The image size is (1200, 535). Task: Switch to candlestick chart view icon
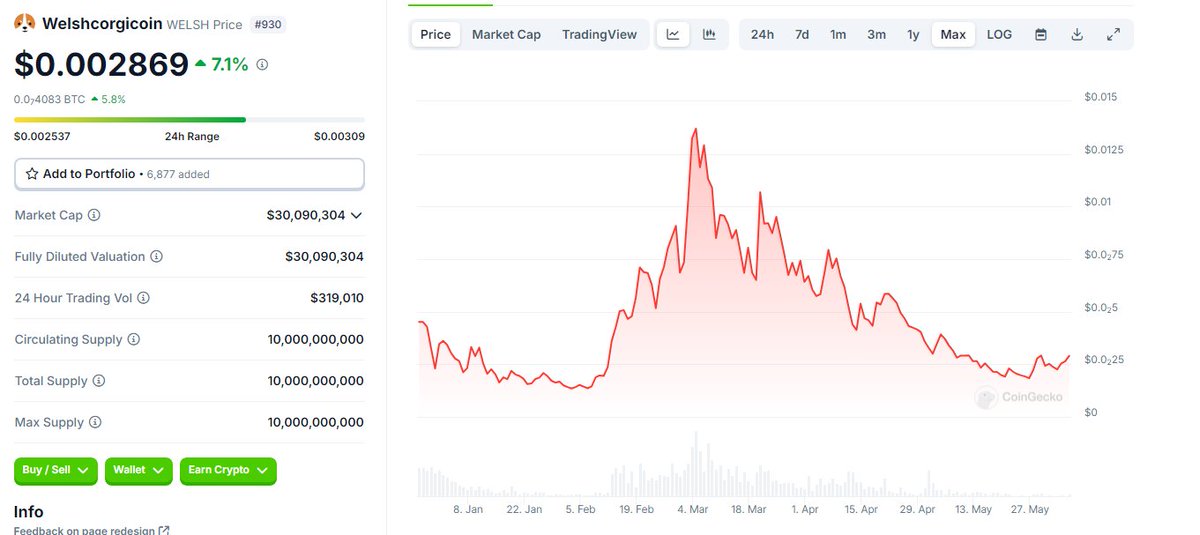point(709,35)
